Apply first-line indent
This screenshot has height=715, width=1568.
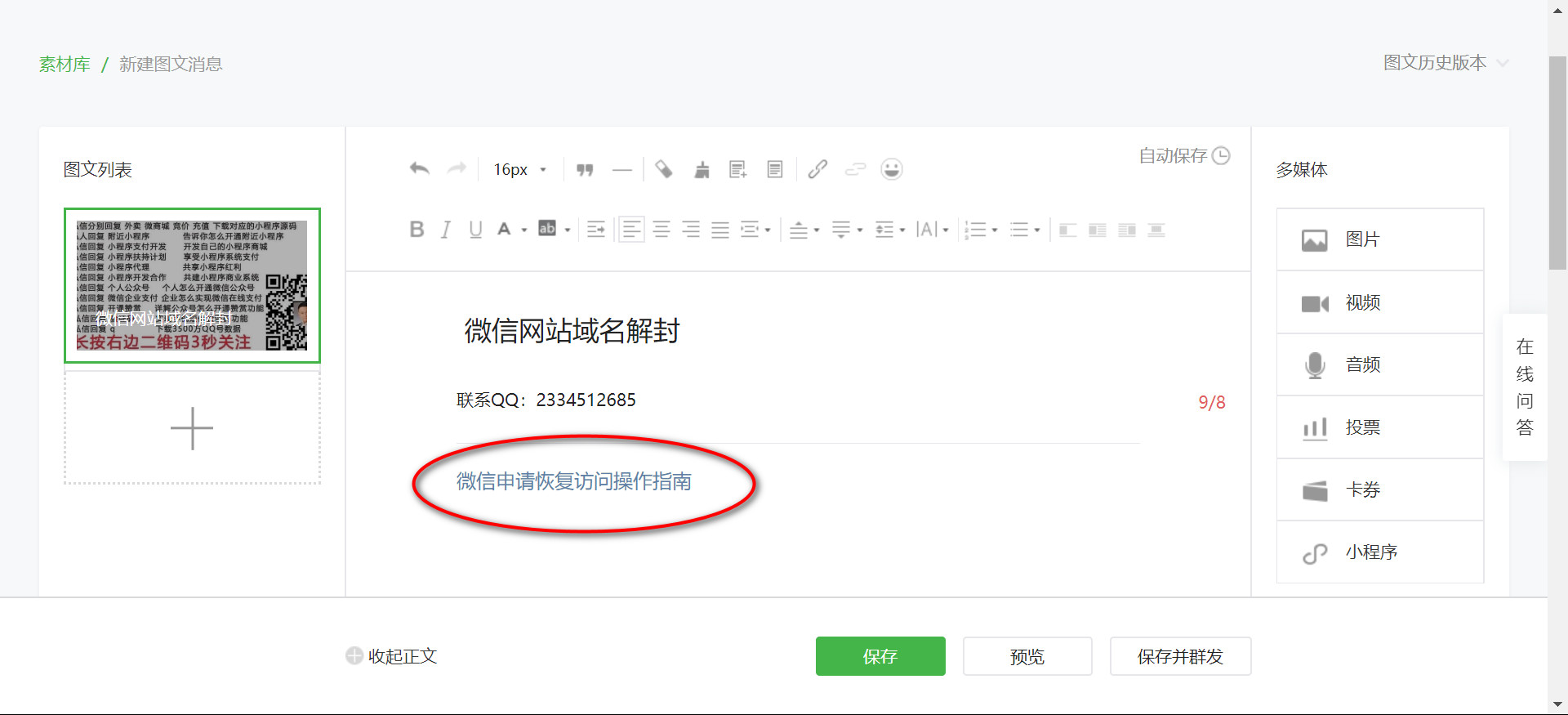596,230
